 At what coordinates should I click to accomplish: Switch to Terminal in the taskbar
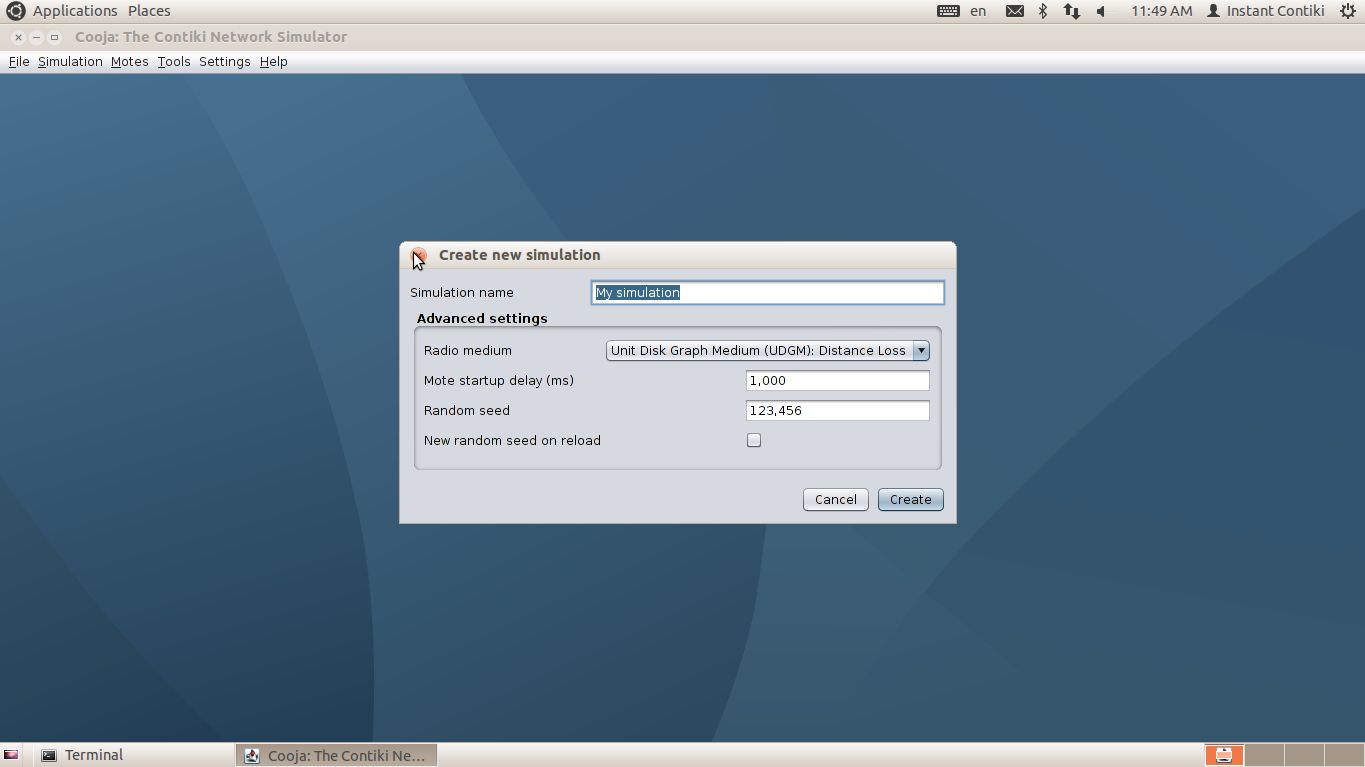93,755
